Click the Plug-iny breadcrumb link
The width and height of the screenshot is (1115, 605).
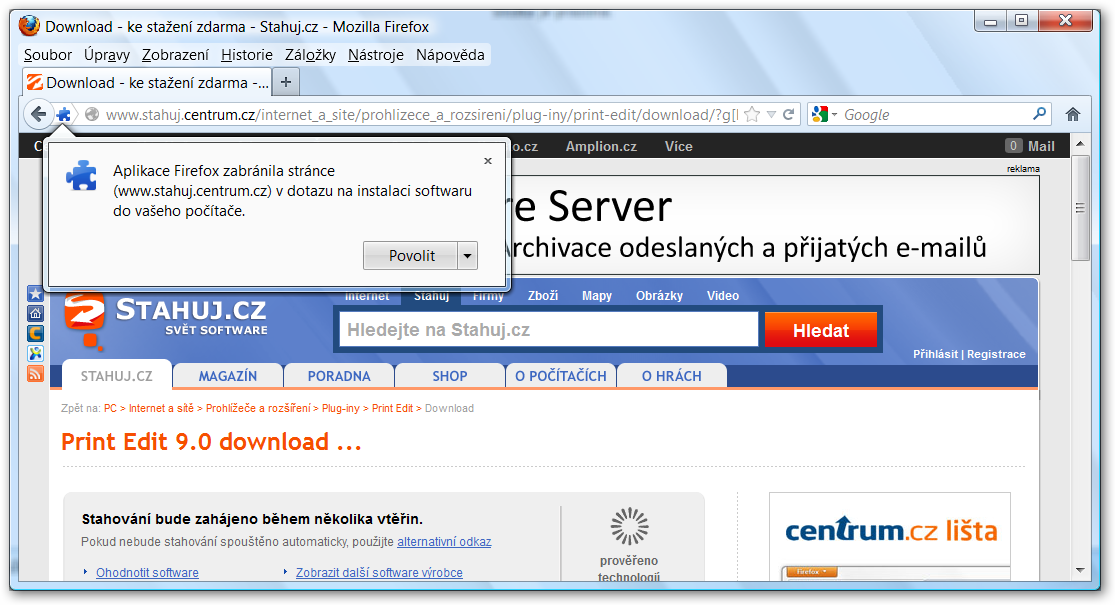[x=341, y=408]
